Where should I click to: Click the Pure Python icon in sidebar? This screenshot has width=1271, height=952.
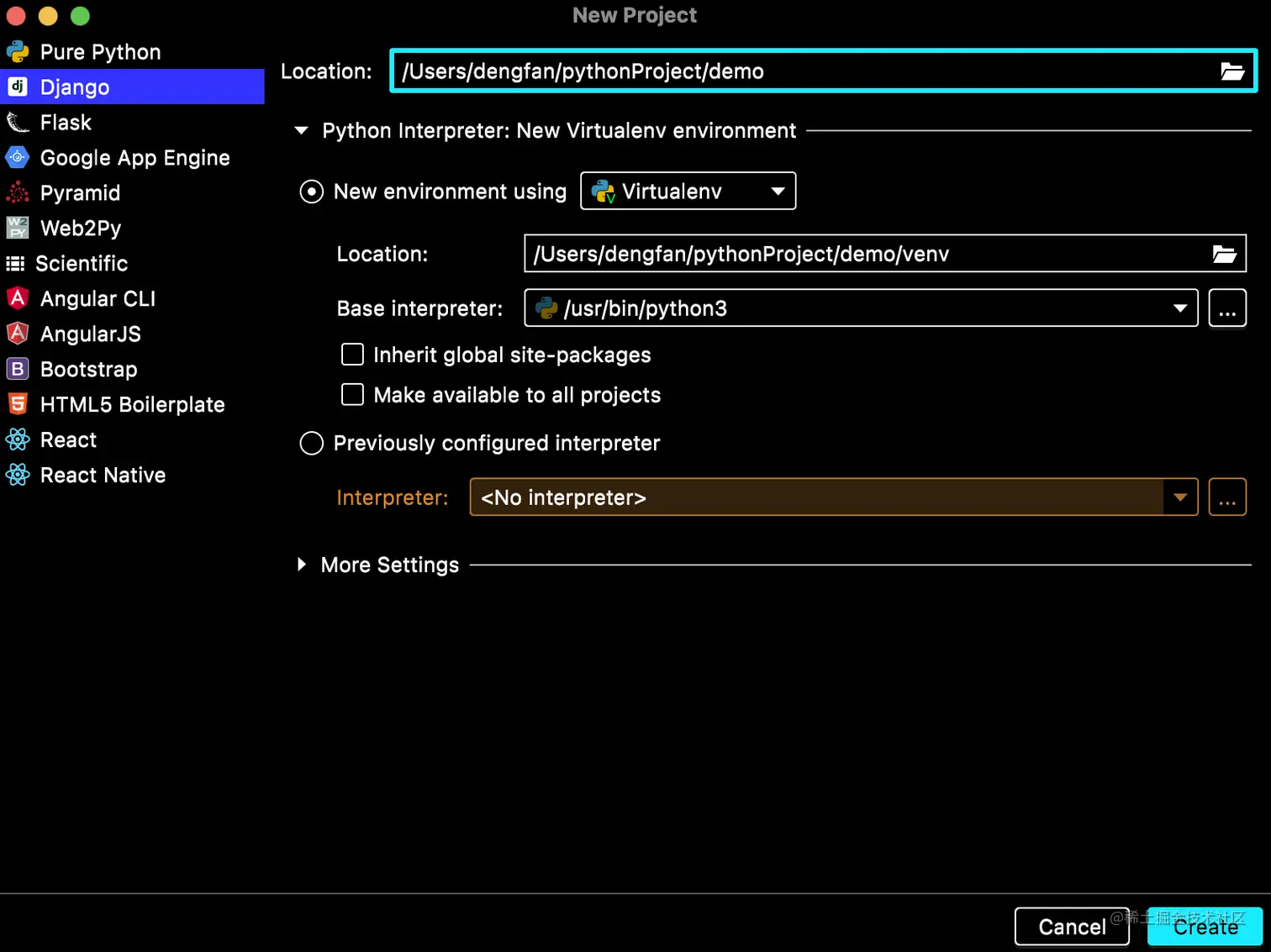tap(18, 52)
